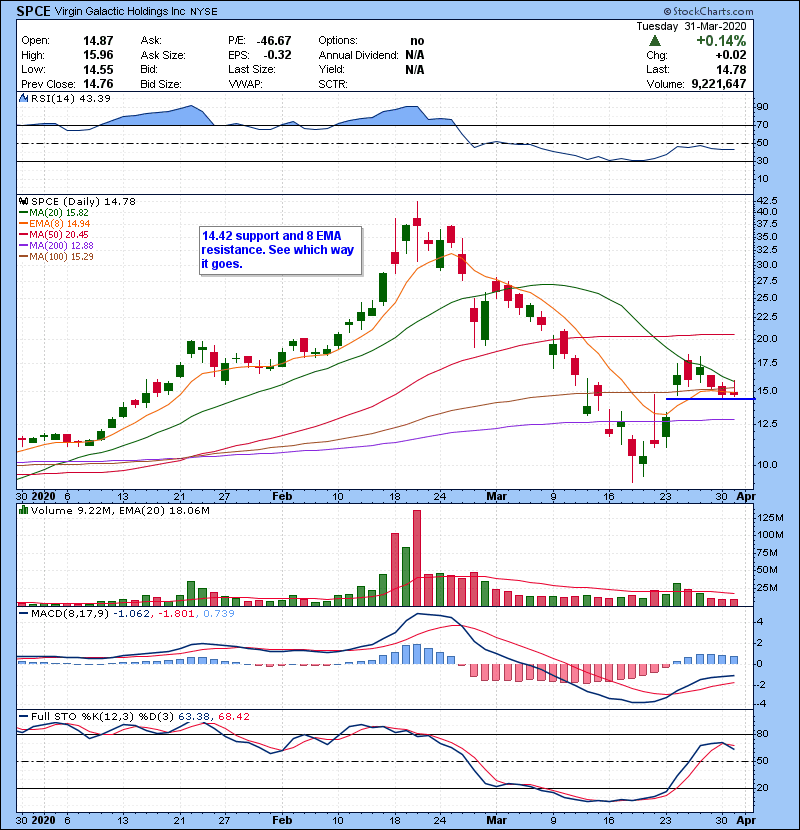
Task: Click the MACD histogram value 0.739
Action: [219, 614]
